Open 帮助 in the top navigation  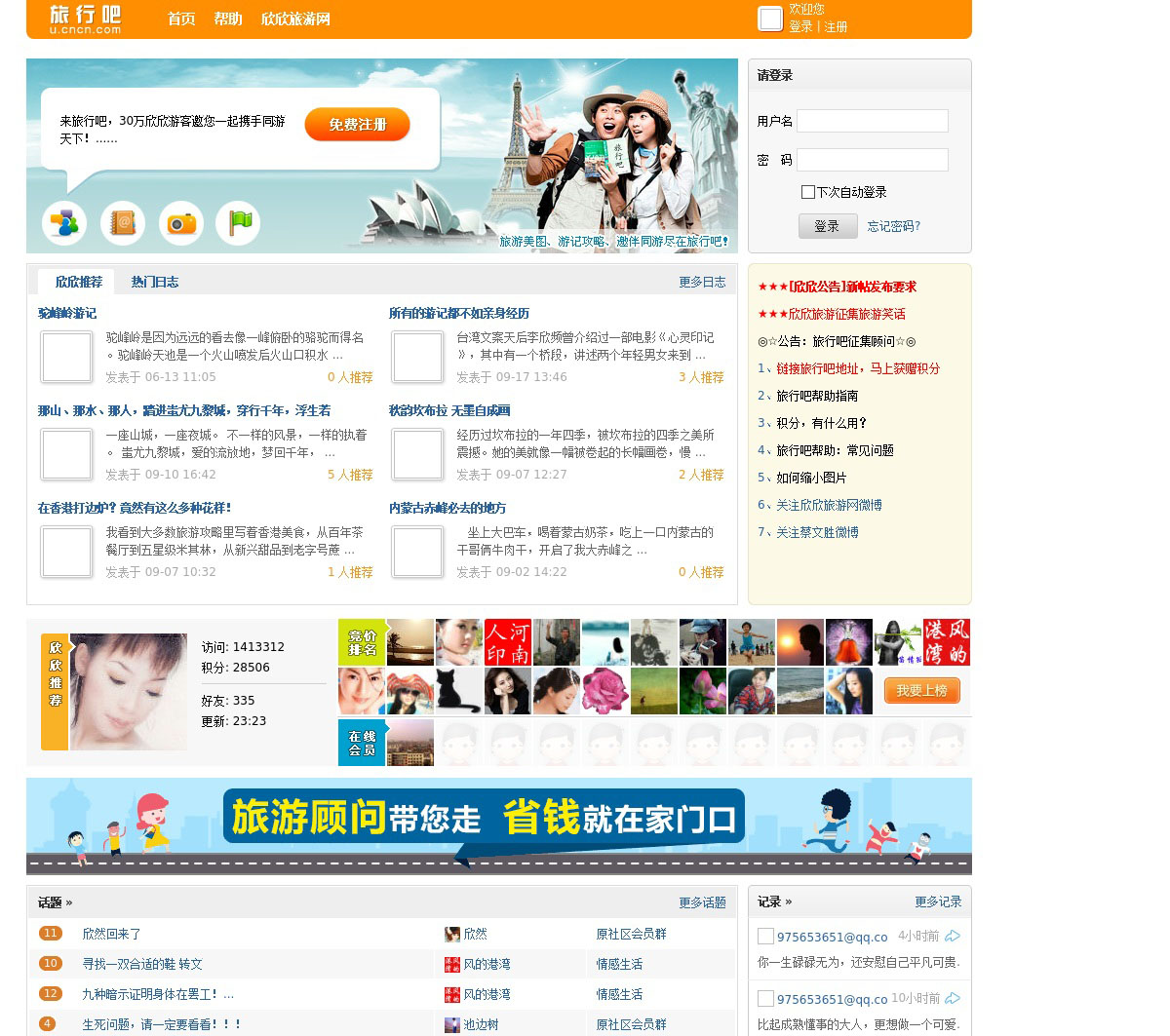228,19
